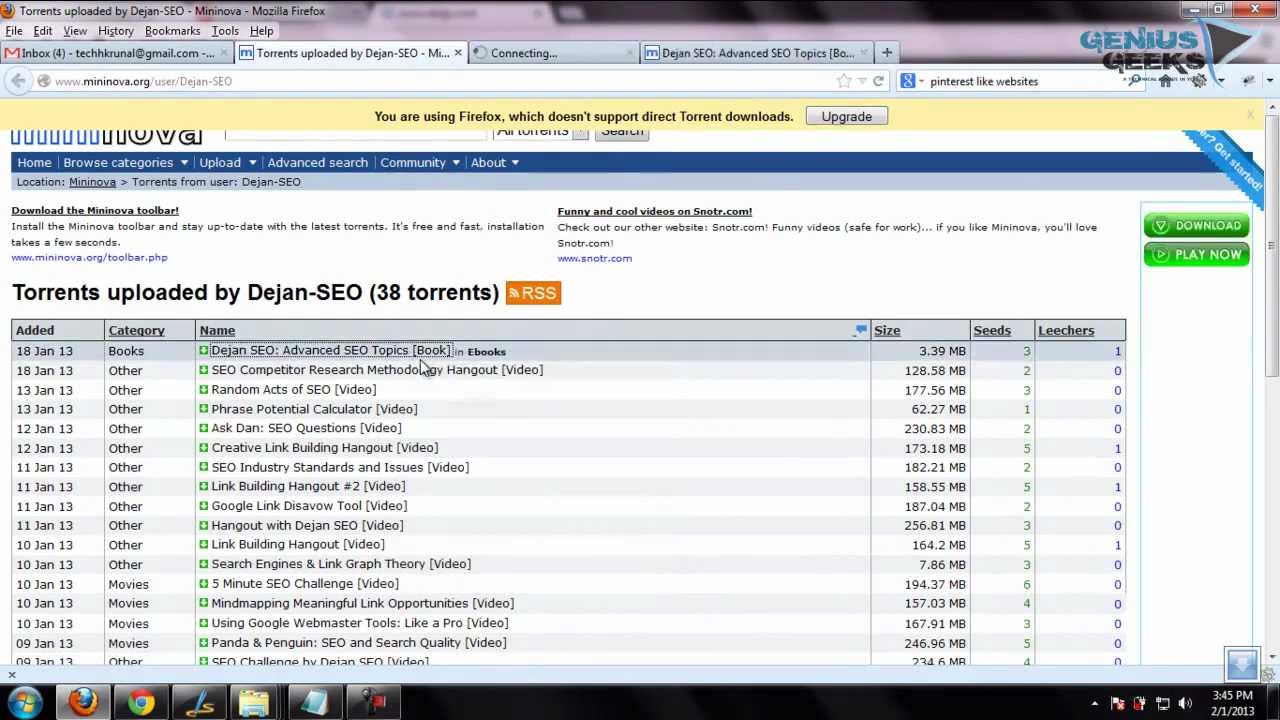Click green download icon for Using Google Webmaster Tools
Viewport: 1280px width, 720px height.
(203, 623)
